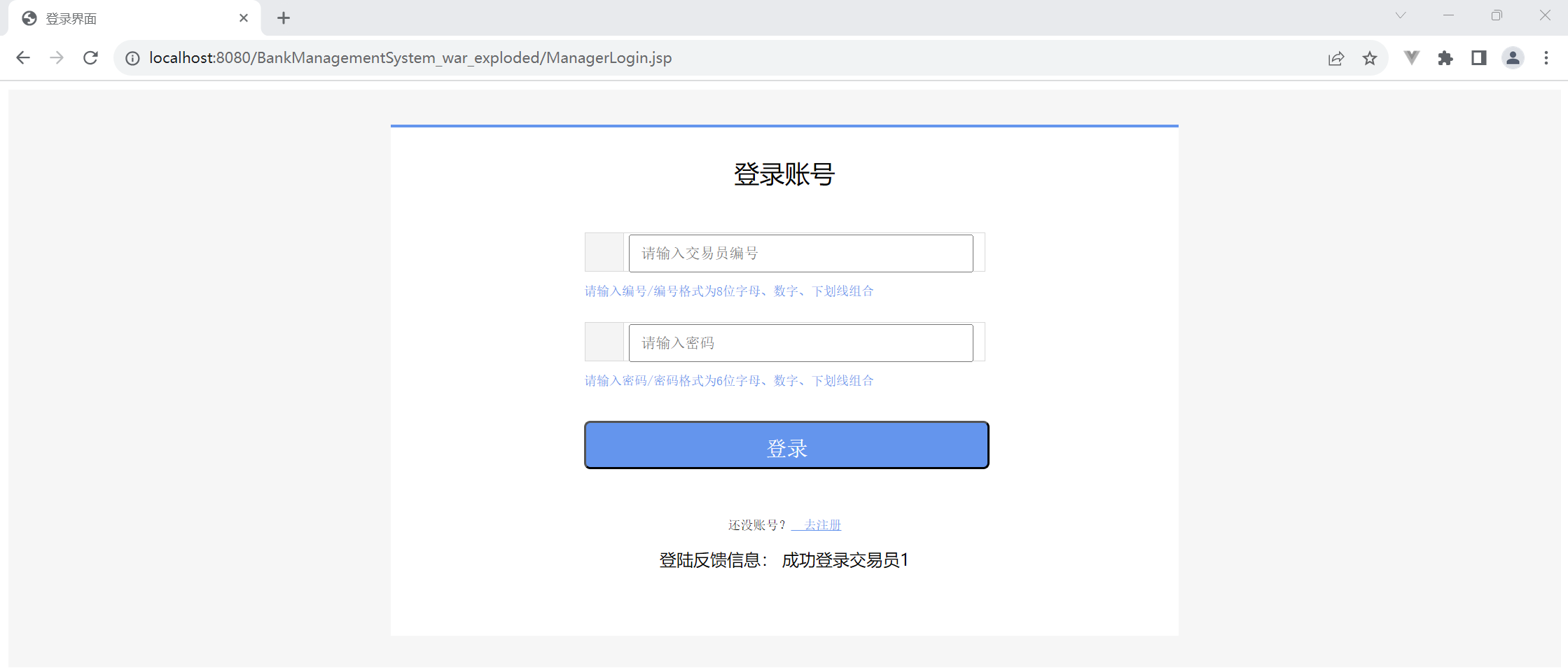Click the browser forward arrow
1568x668 pixels.
click(x=57, y=58)
